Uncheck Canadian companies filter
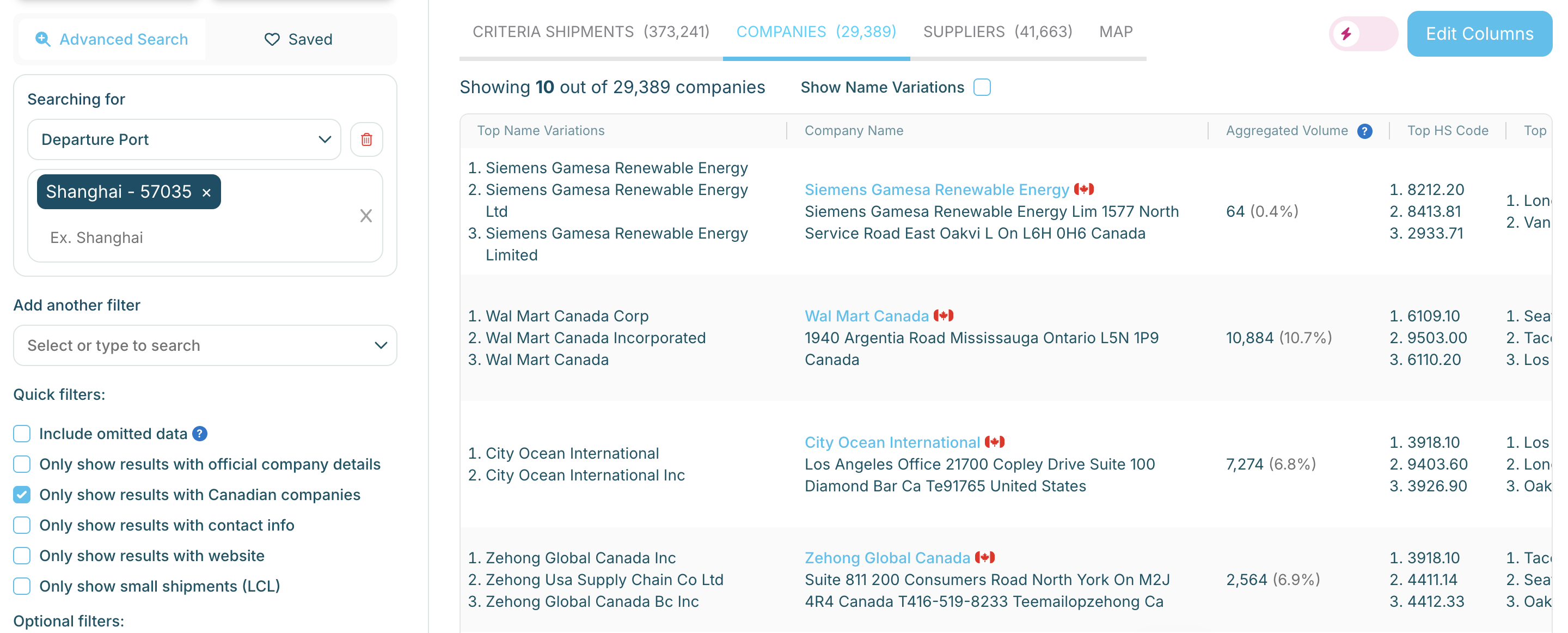 22,495
